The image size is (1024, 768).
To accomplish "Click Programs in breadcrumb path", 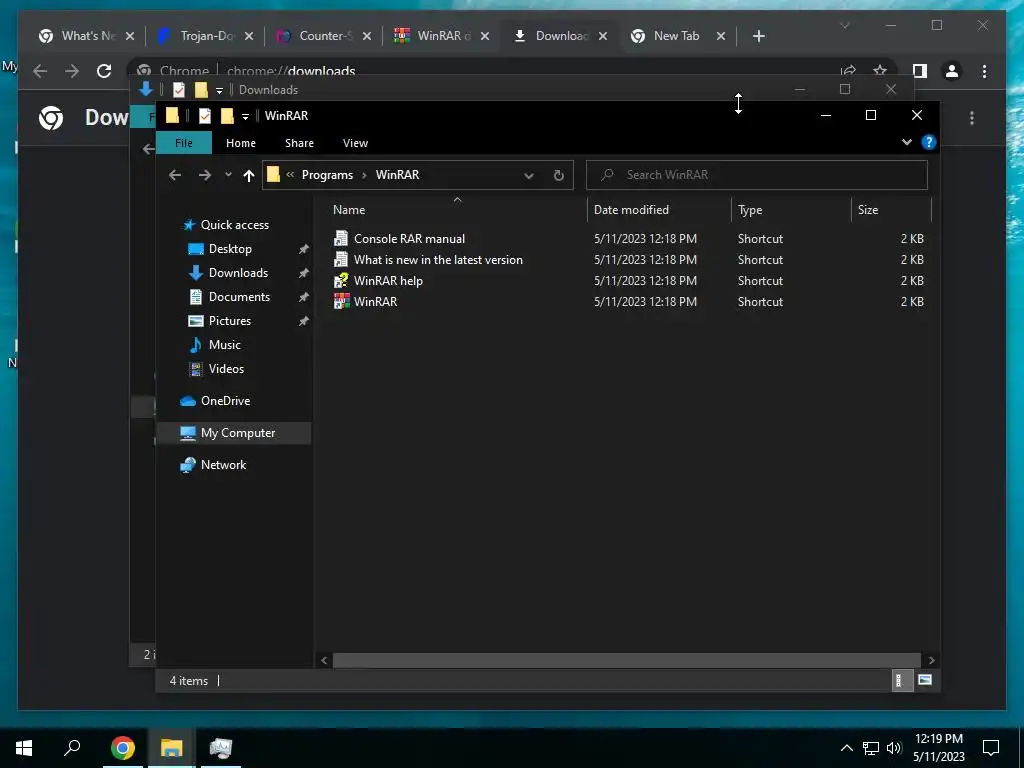I will [x=327, y=175].
